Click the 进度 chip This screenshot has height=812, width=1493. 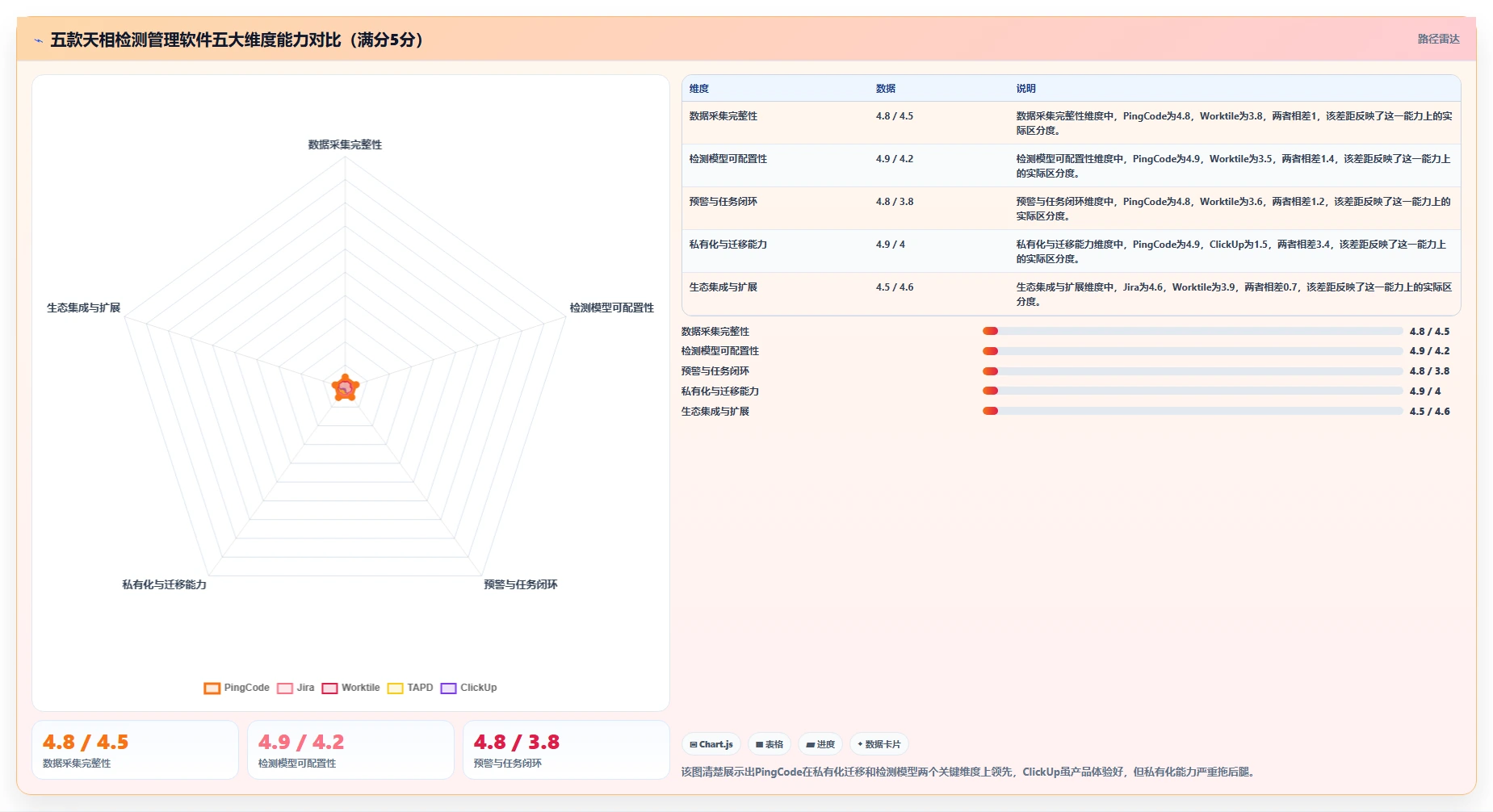[820, 744]
